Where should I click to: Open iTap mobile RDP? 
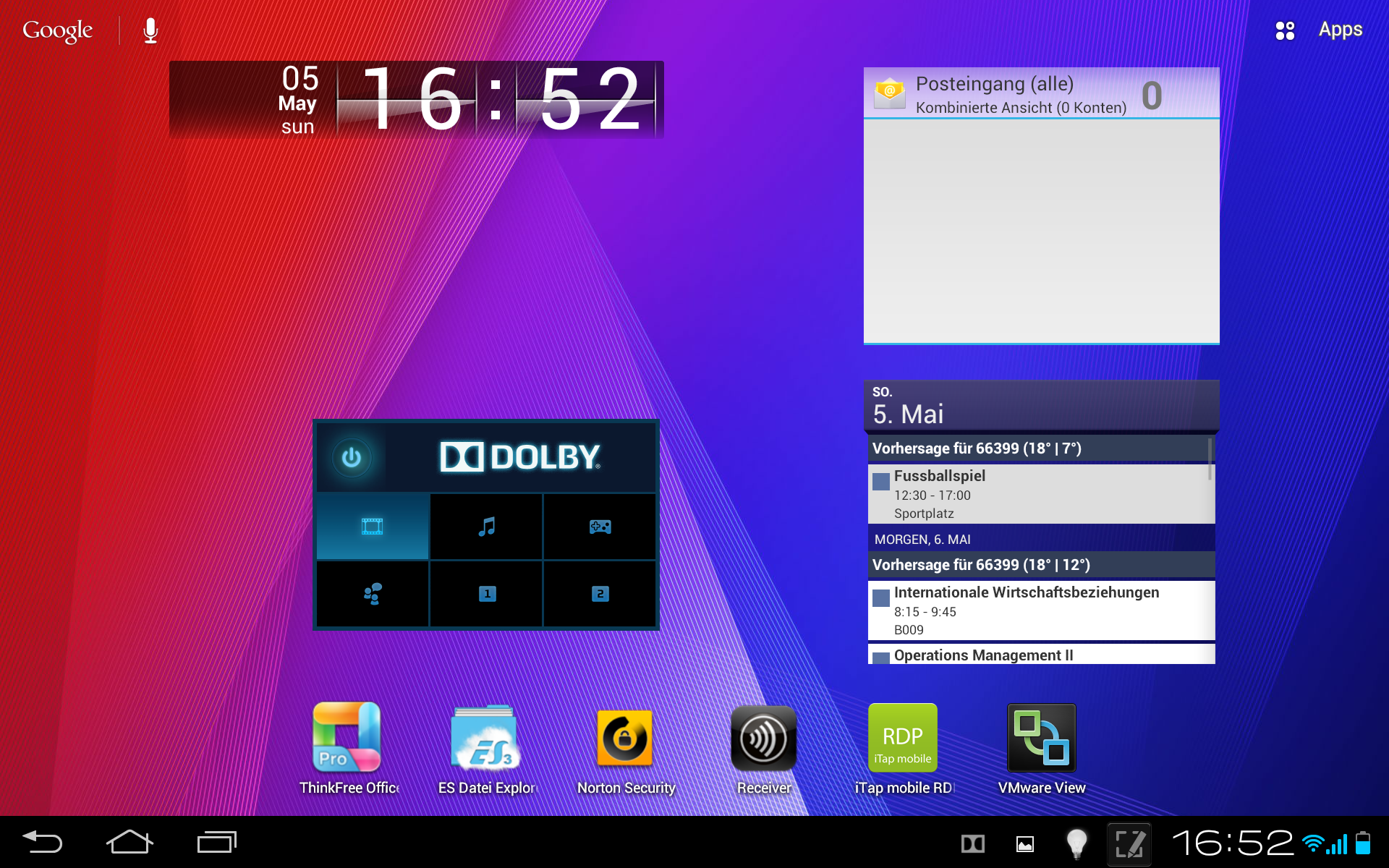(903, 738)
